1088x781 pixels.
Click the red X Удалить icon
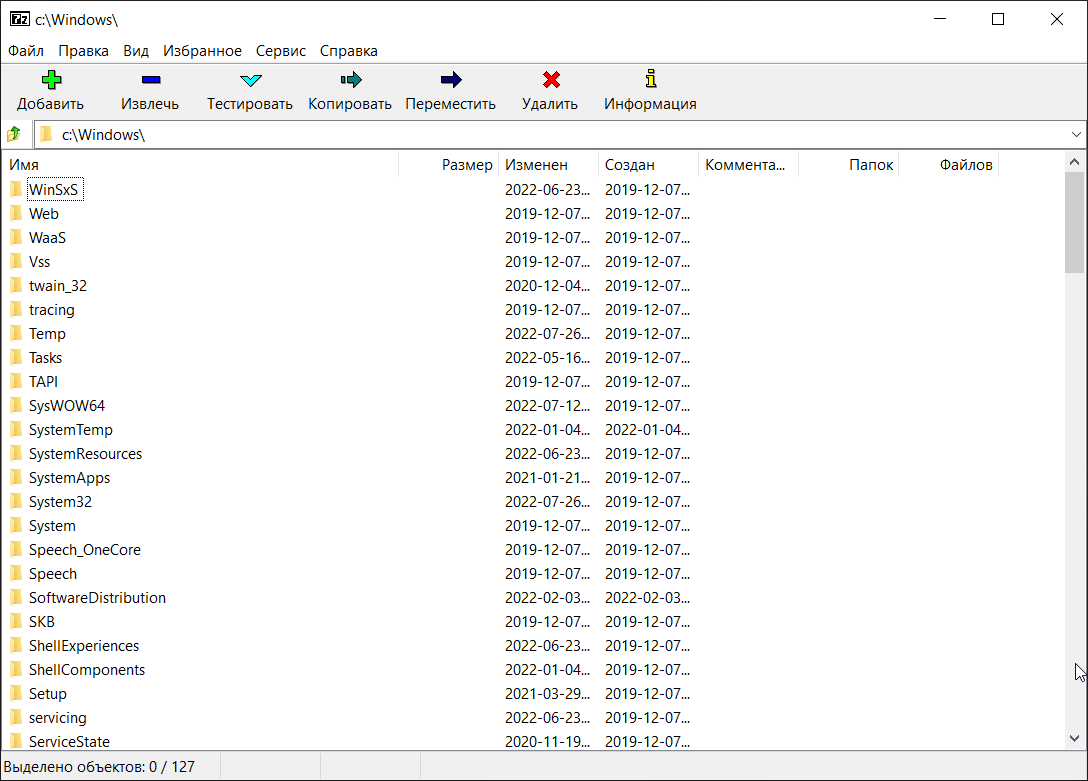(x=551, y=80)
